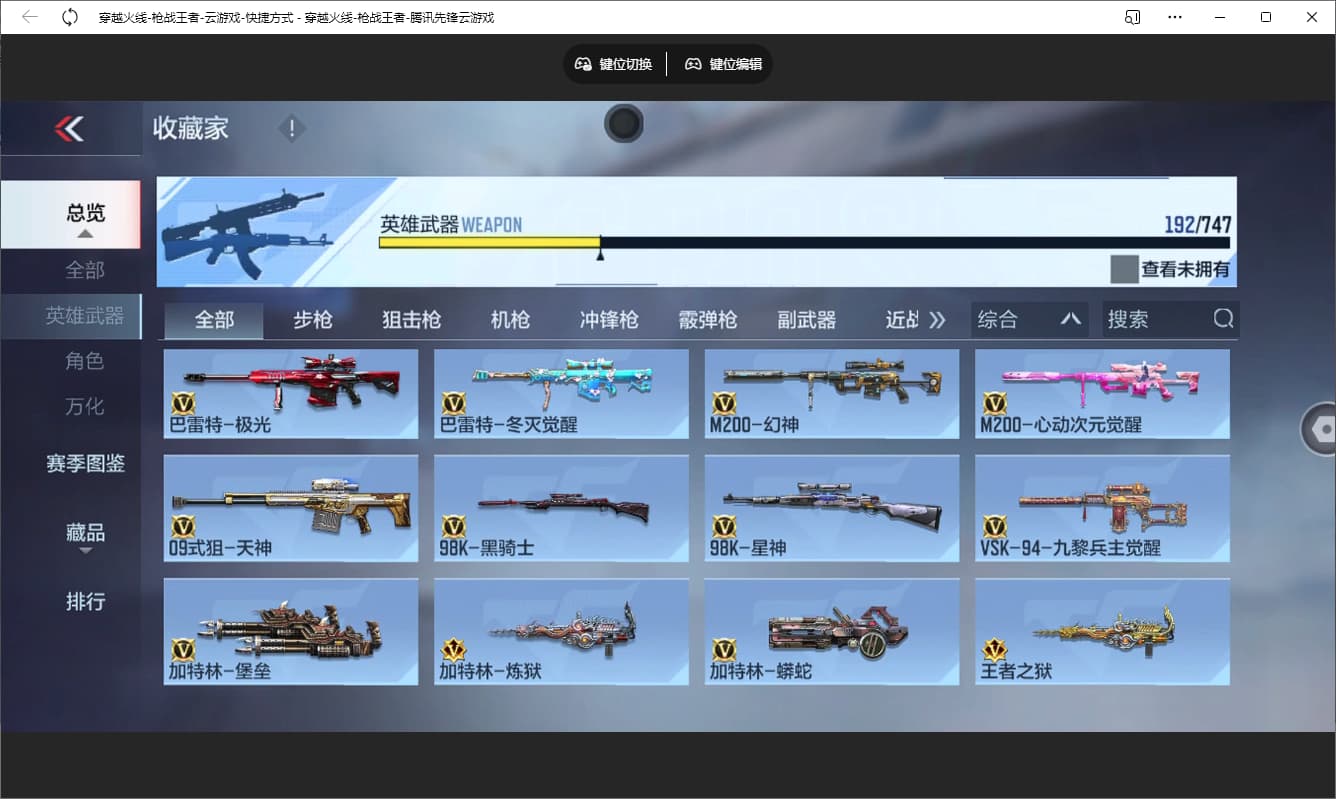Click the progress bar triangle marker
Viewport: 1336px width, 799px height.
pyautogui.click(x=600, y=256)
